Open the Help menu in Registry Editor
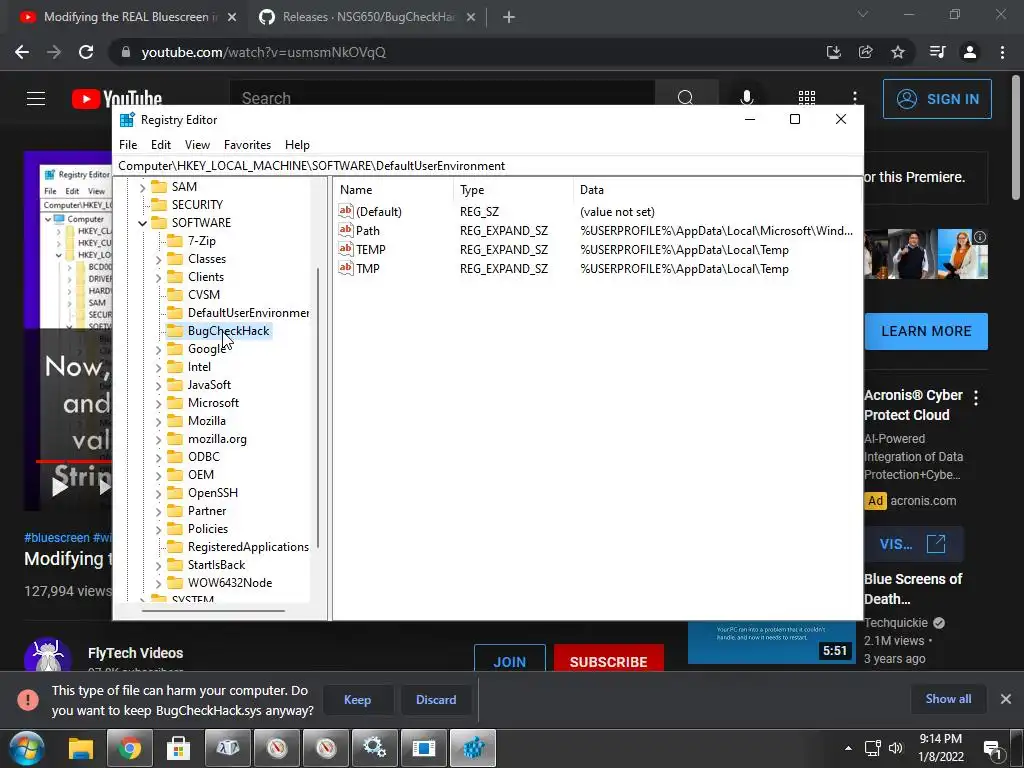Image resolution: width=1024 pixels, height=768 pixels. 297,145
